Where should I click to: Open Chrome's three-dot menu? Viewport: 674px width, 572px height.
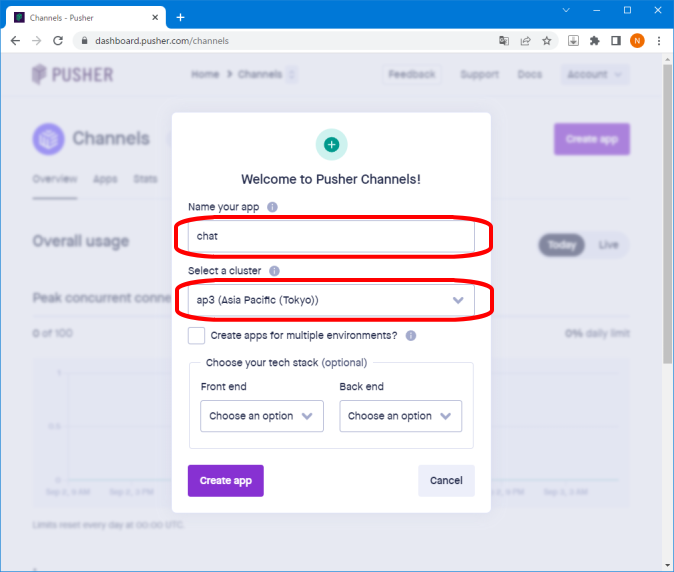tap(659, 41)
